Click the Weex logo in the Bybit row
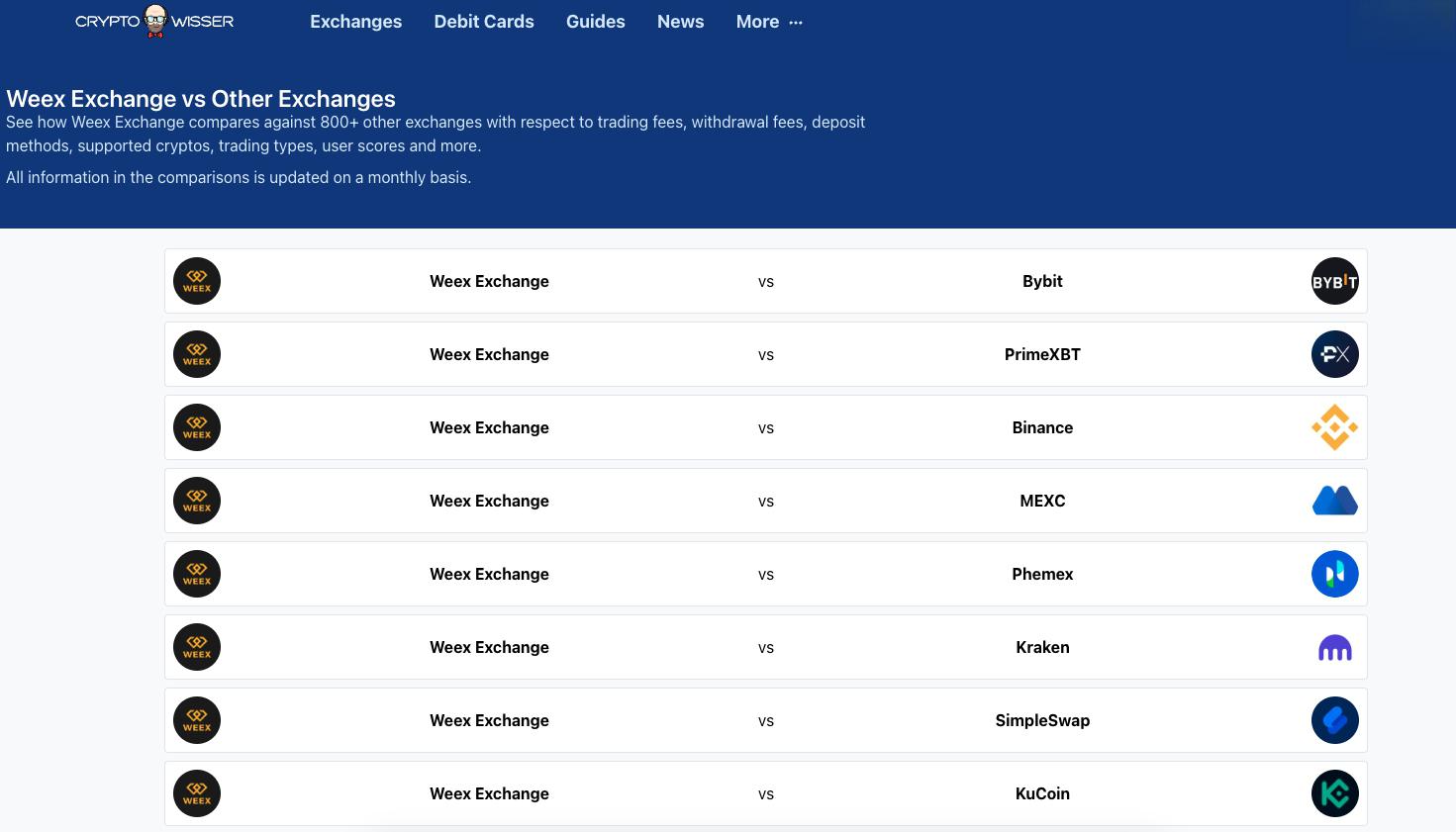The height and width of the screenshot is (832, 1456). (197, 281)
